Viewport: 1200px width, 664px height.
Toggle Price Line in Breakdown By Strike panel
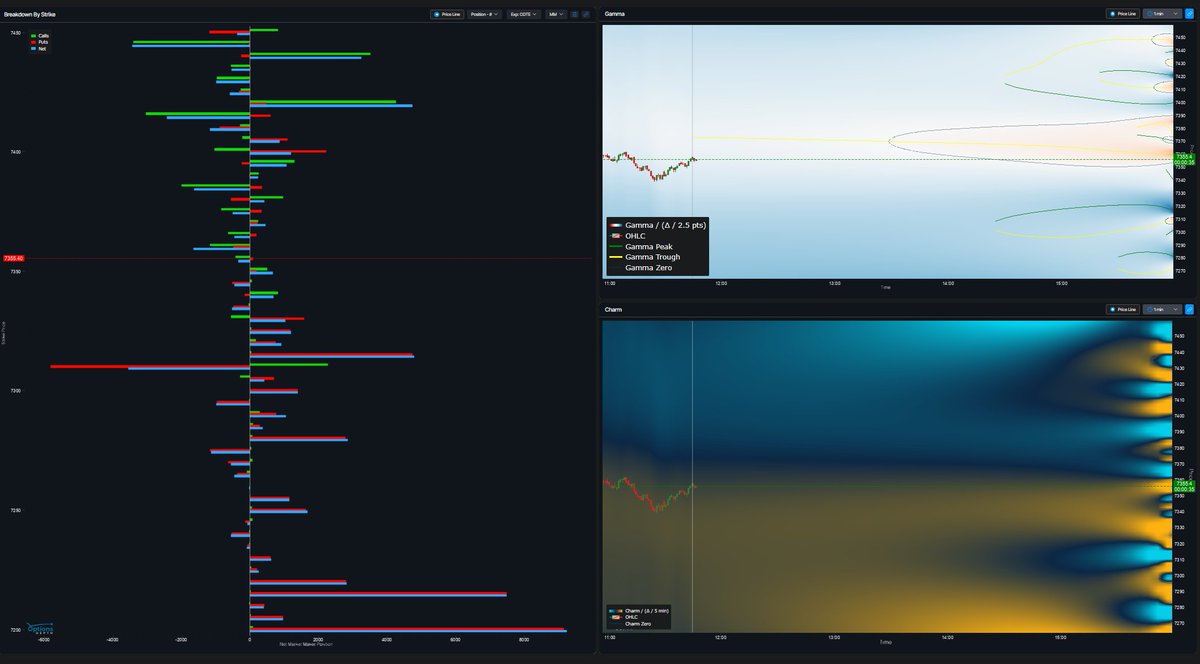[446, 15]
